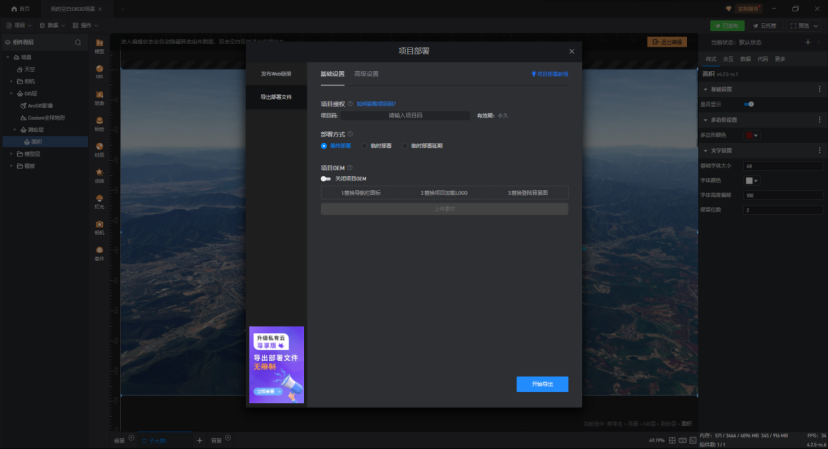
Task: Open the three-dot menu for 文字设置 section
Action: tap(820, 151)
